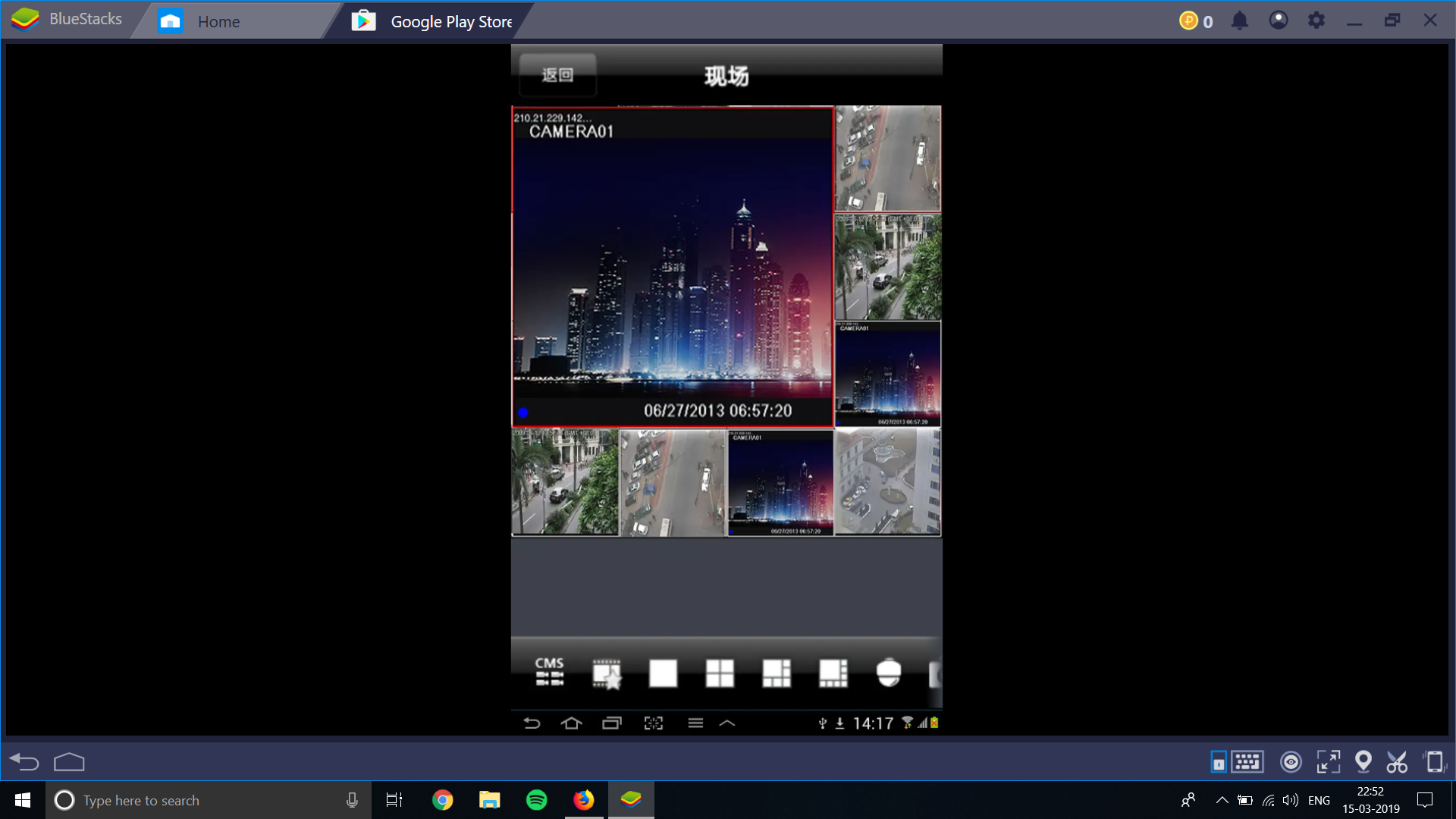Screen dimensions: 1456x819
Task: Show hidden Windows system tray icons
Action: coord(1222,800)
